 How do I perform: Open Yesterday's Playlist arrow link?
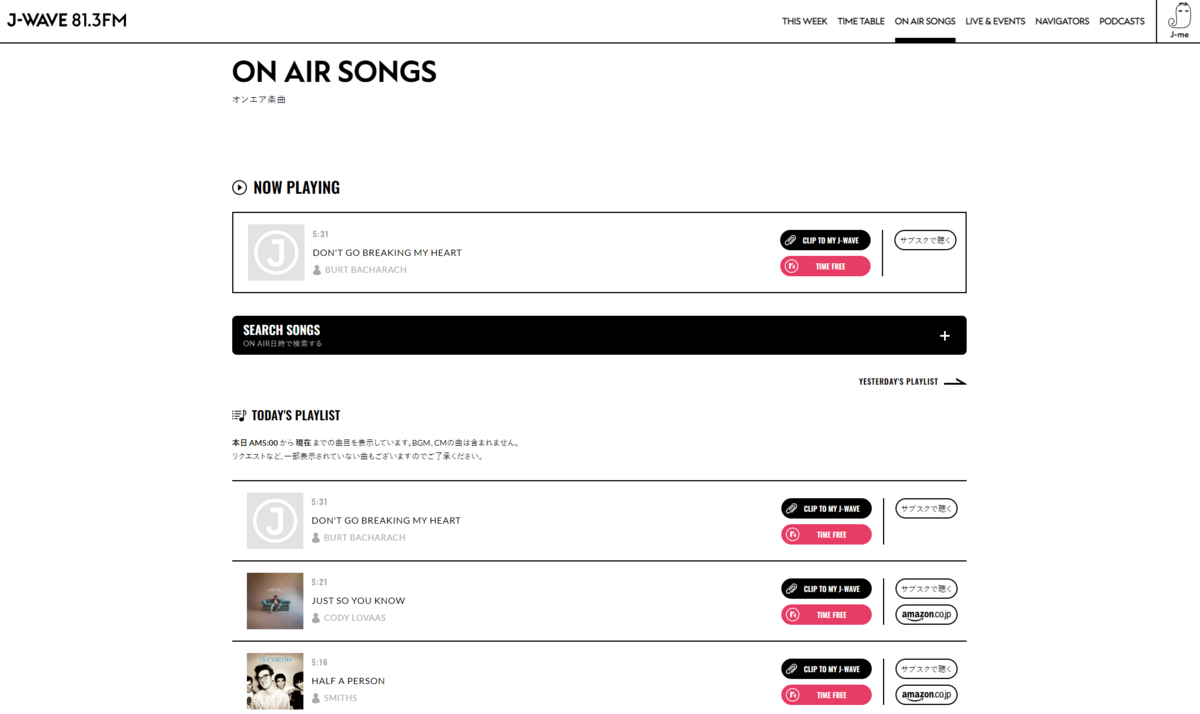[912, 381]
